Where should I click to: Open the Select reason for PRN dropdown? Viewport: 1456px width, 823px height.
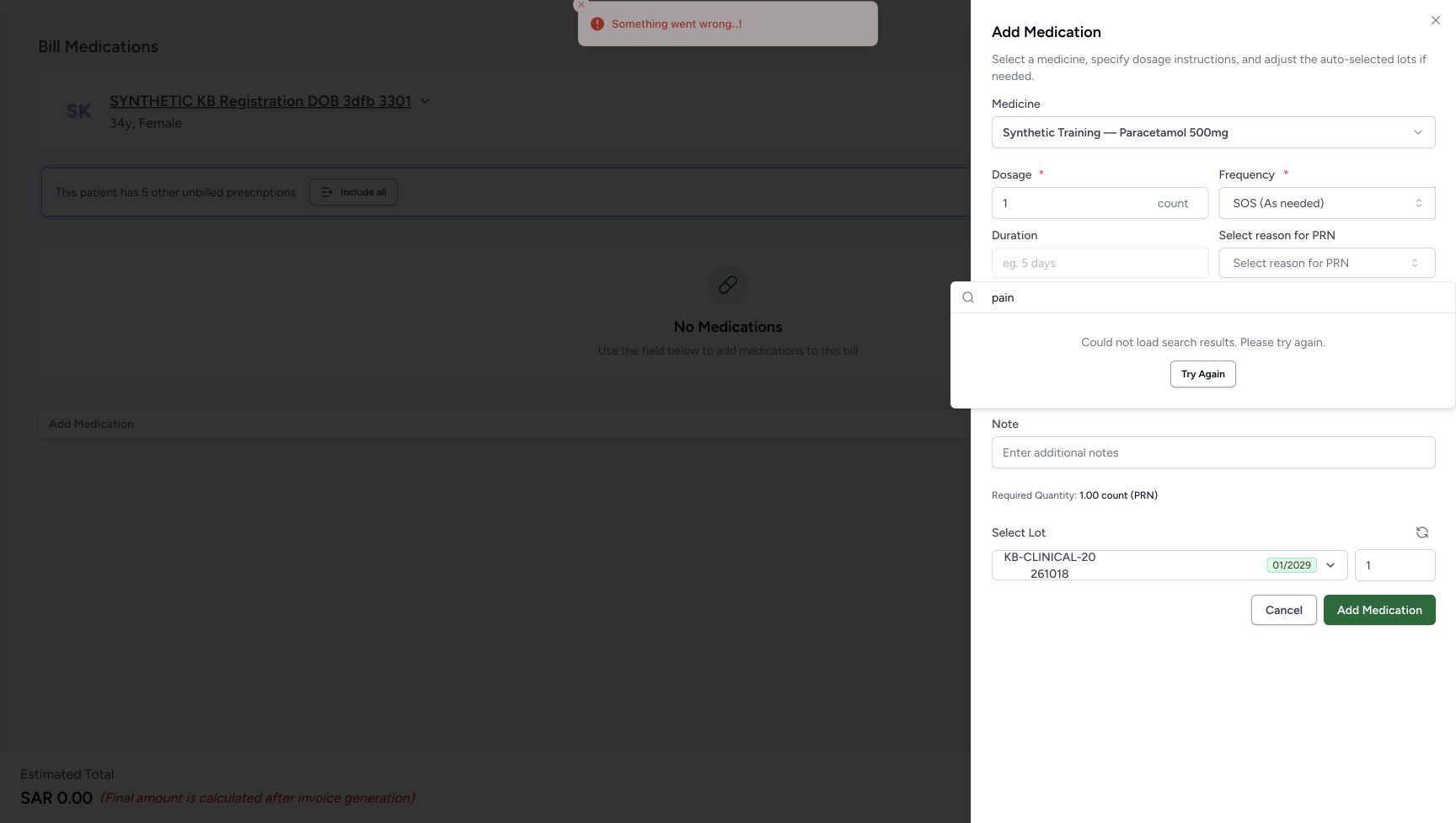point(1327,263)
